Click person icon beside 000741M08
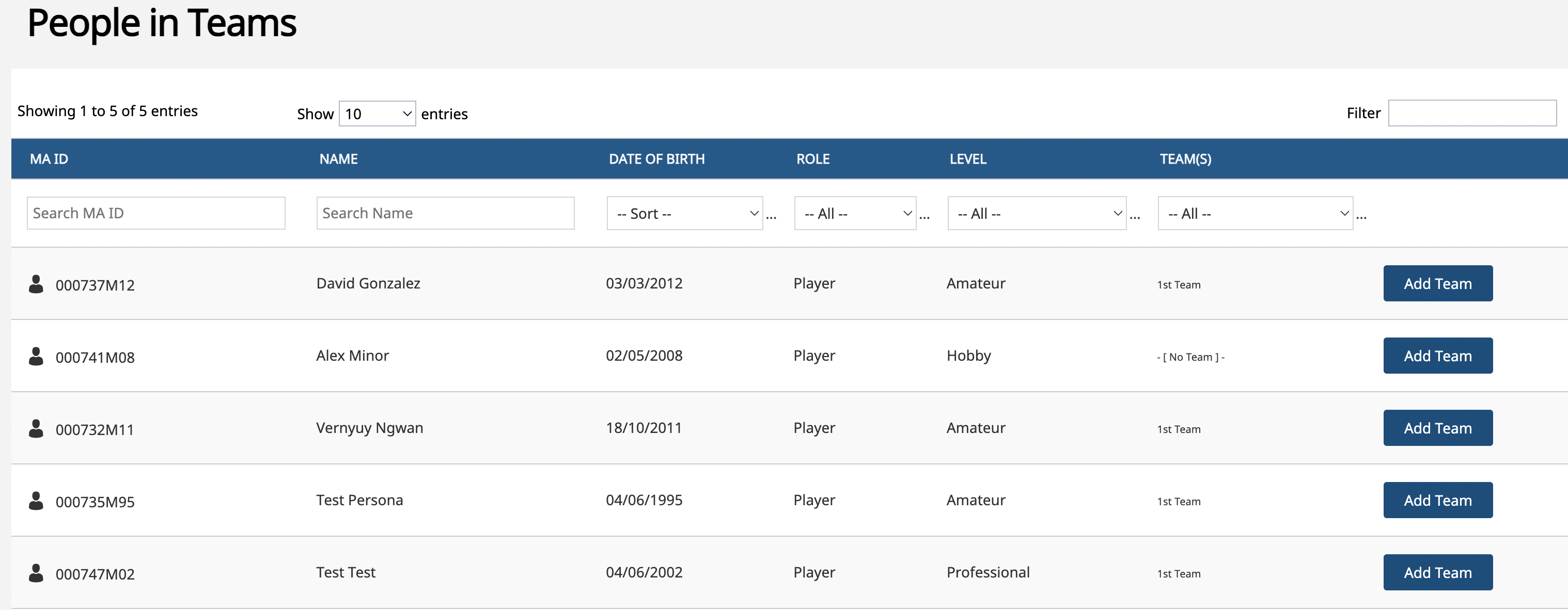The height and width of the screenshot is (610, 1568). 36,357
